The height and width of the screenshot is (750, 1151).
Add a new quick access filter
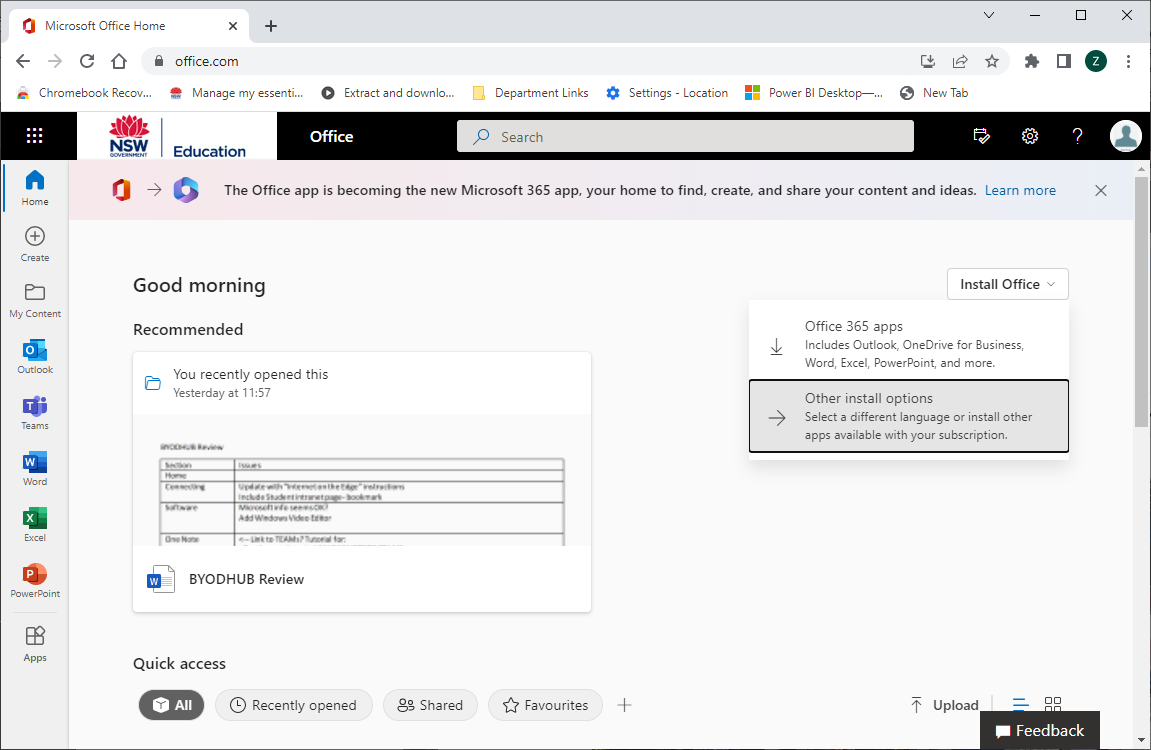point(624,705)
